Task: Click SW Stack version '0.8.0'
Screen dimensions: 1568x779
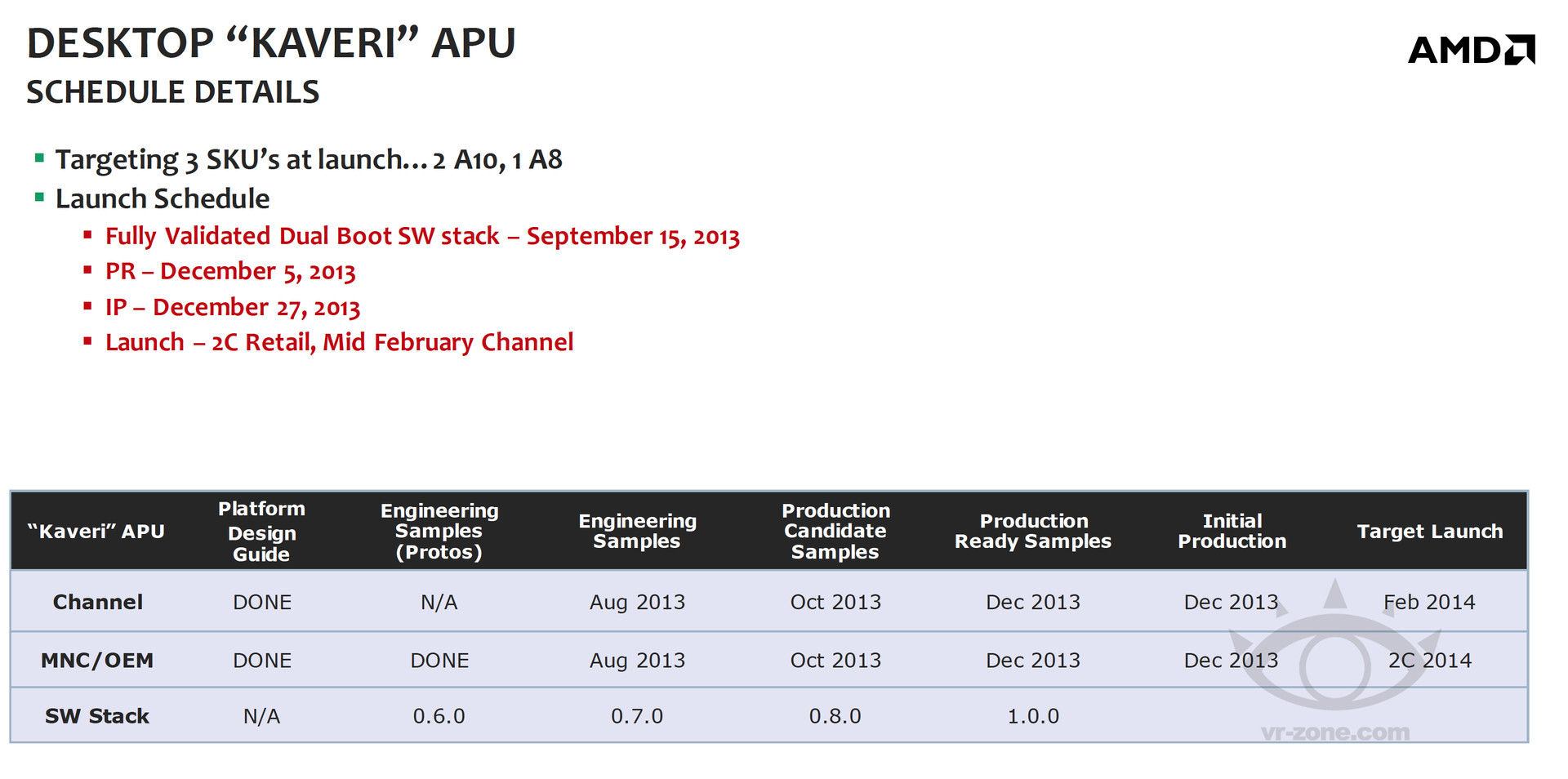Action: pos(835,716)
